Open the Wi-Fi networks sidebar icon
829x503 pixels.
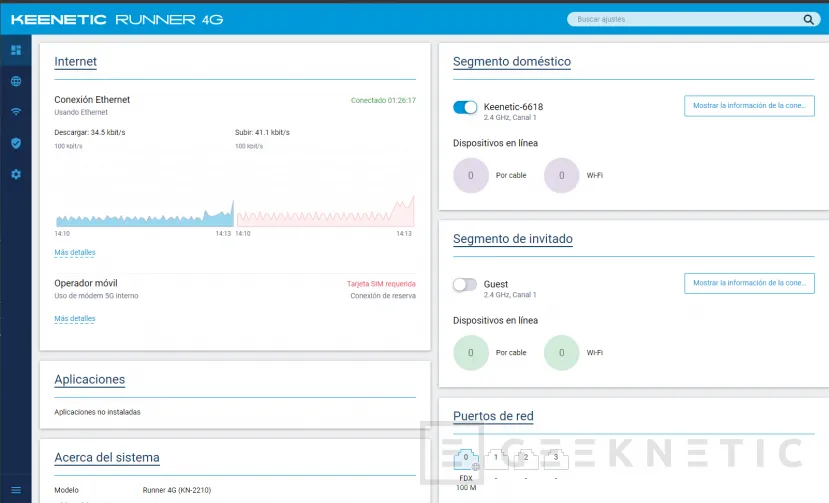[x=16, y=112]
